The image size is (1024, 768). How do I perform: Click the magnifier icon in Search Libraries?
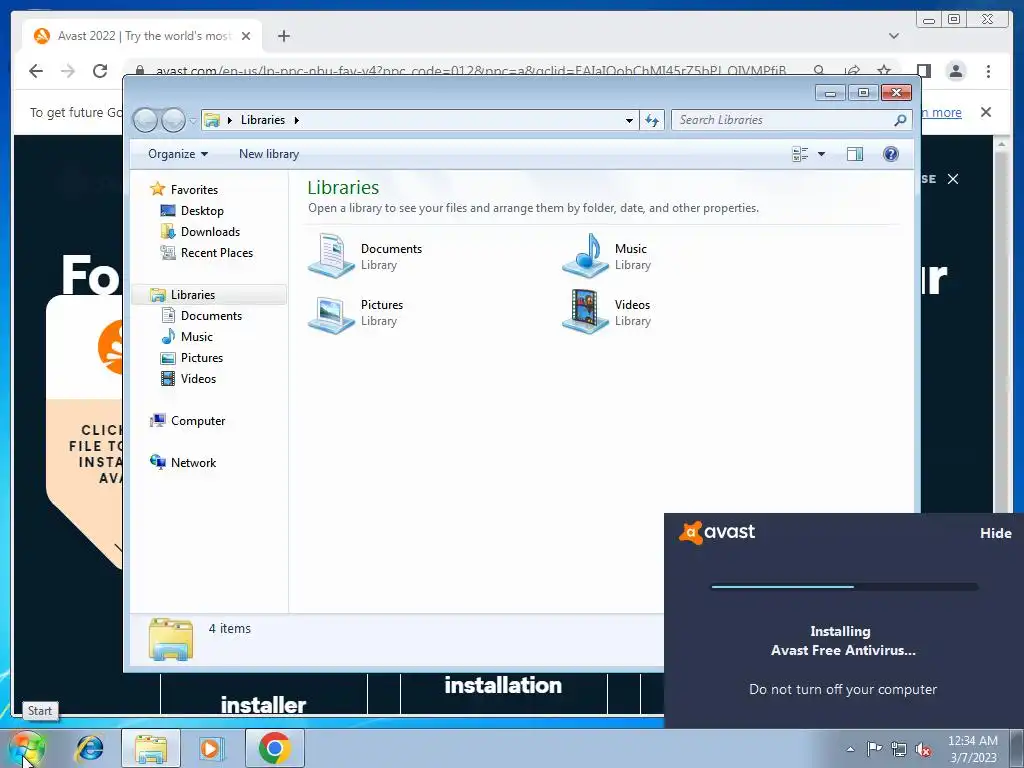[900, 120]
